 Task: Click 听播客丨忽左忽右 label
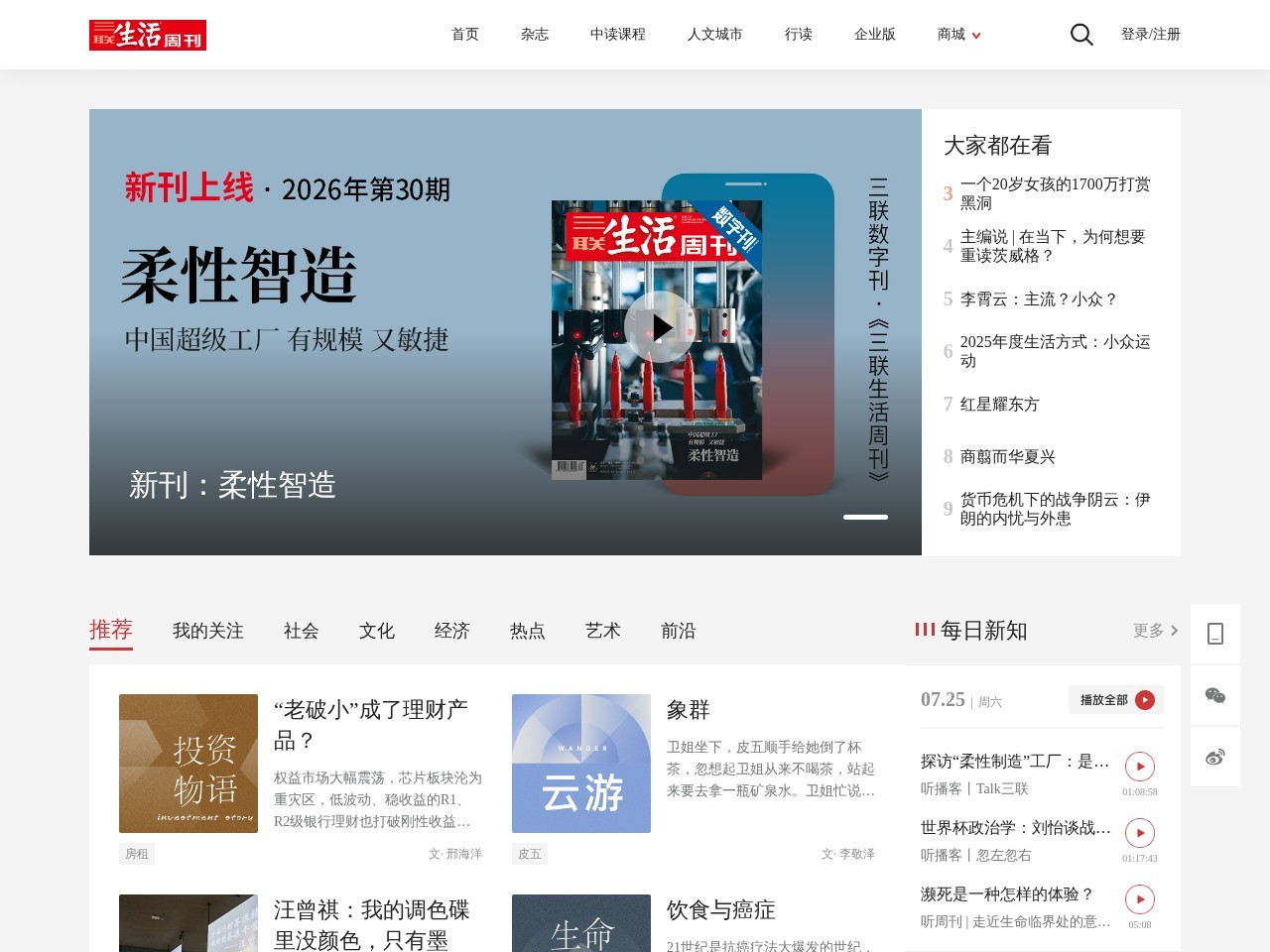point(976,856)
